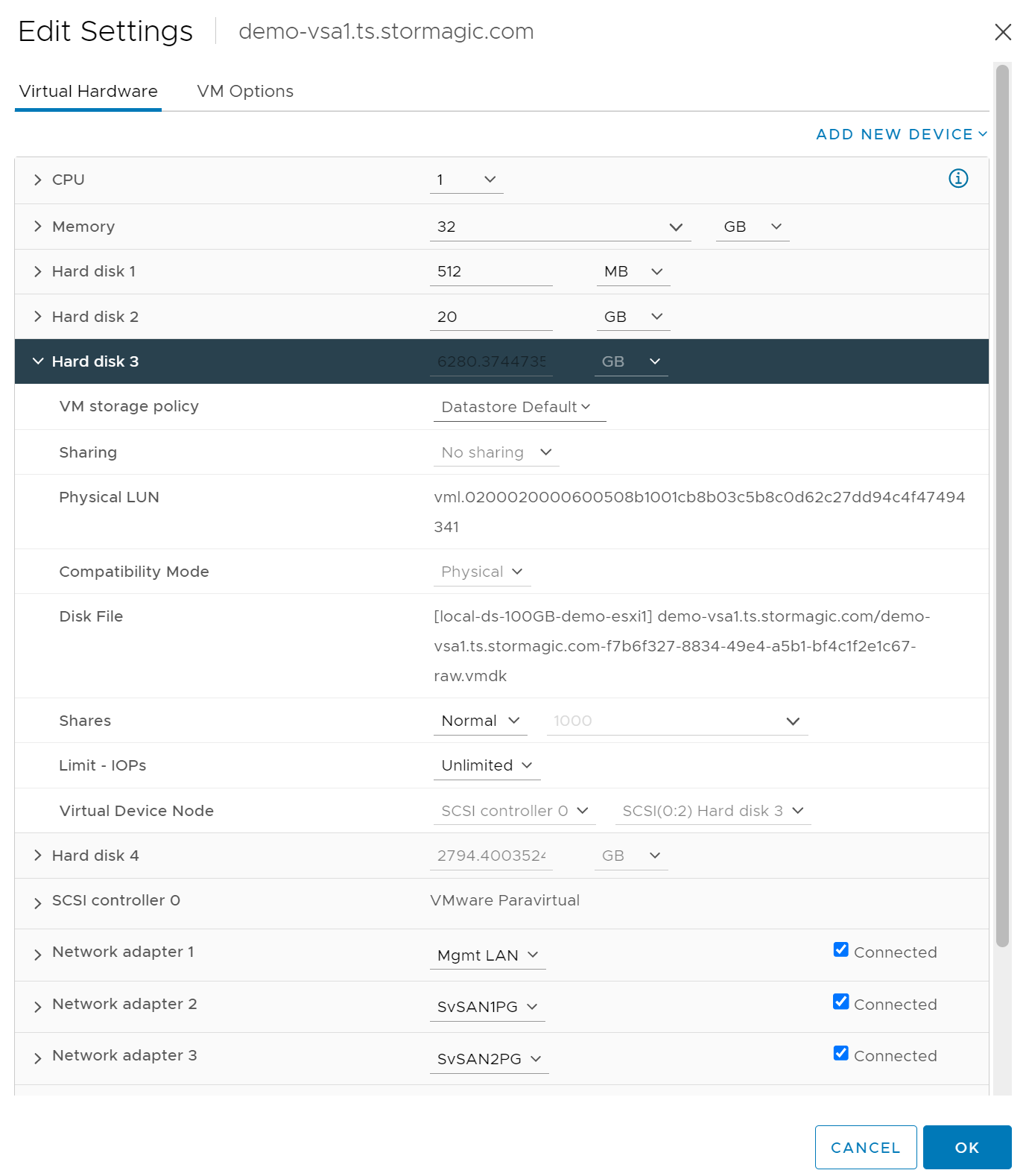Open the Mgmt LAN network dropdown
The image size is (1026, 1176).
point(488,955)
